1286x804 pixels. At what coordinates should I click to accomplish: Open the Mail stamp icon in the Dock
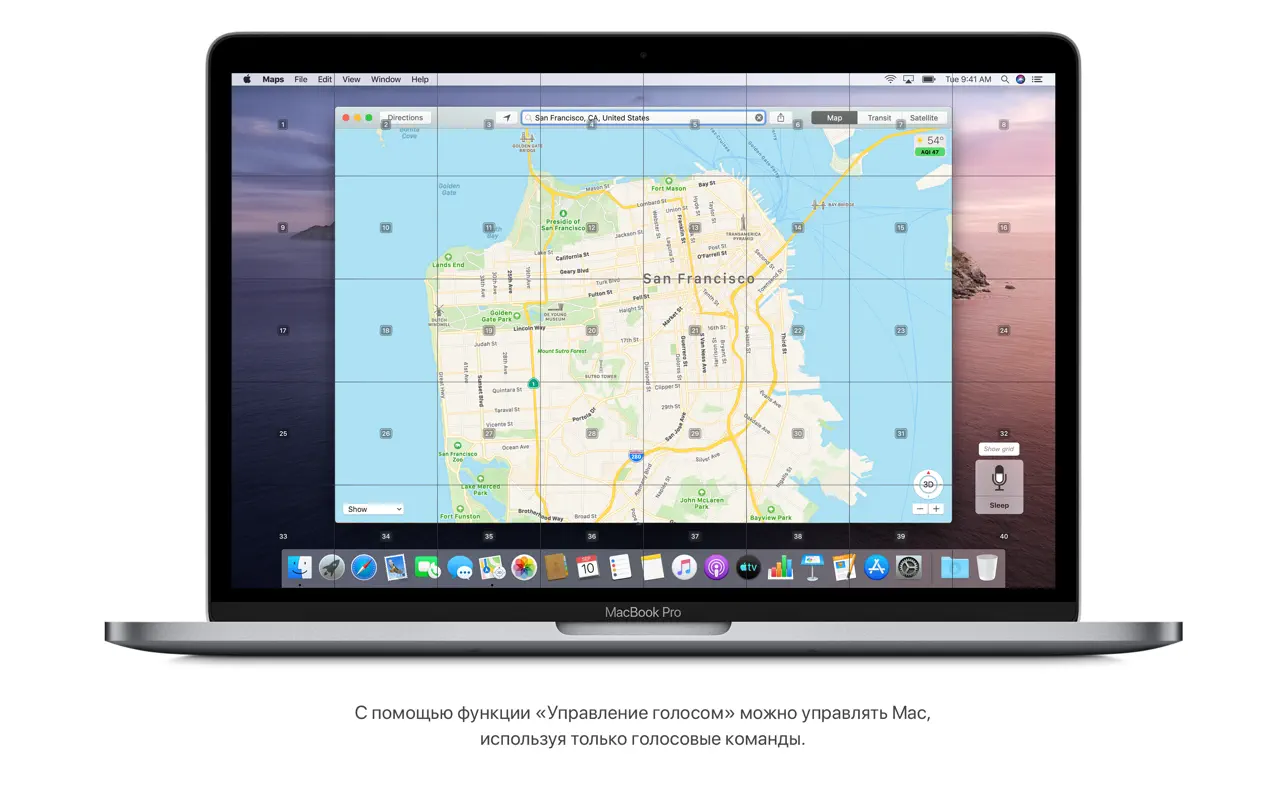(396, 568)
